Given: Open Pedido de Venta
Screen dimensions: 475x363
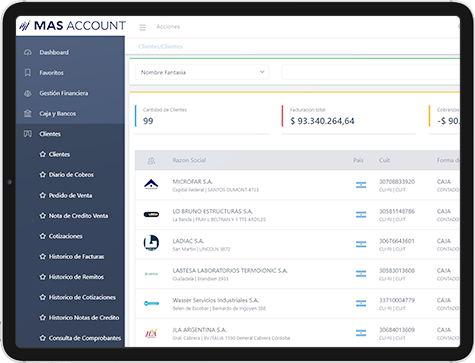Looking at the screenshot, I should (70, 195).
